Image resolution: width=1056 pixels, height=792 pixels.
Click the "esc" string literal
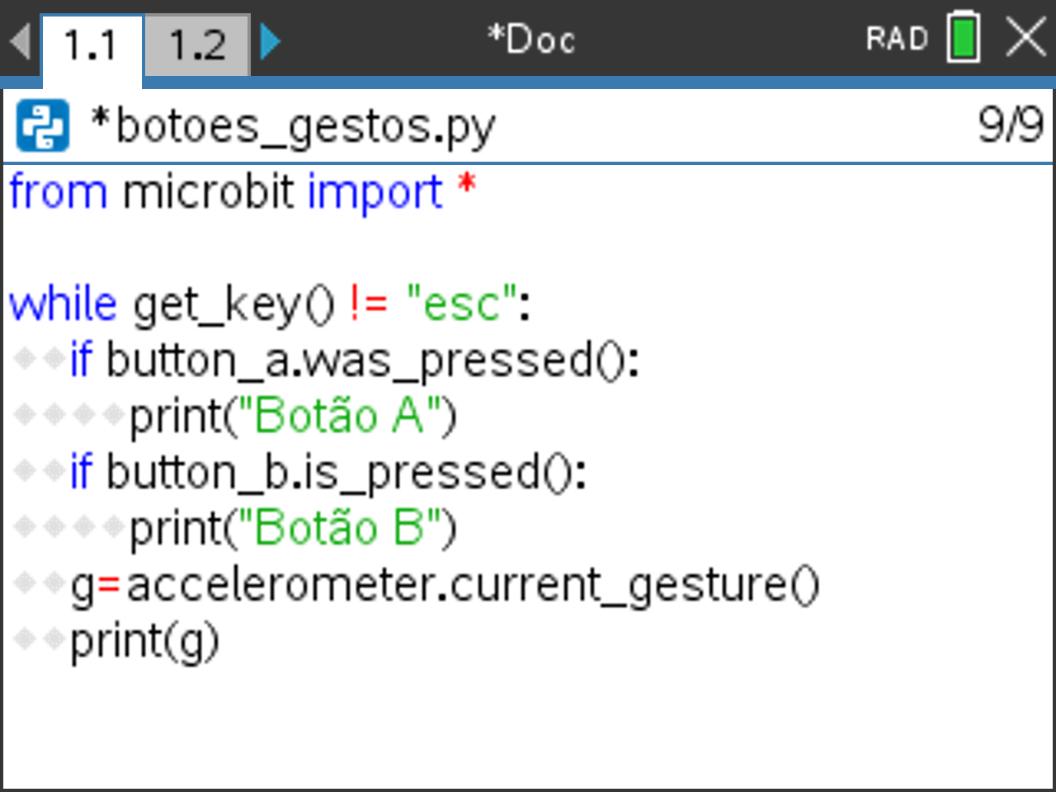[x=463, y=304]
